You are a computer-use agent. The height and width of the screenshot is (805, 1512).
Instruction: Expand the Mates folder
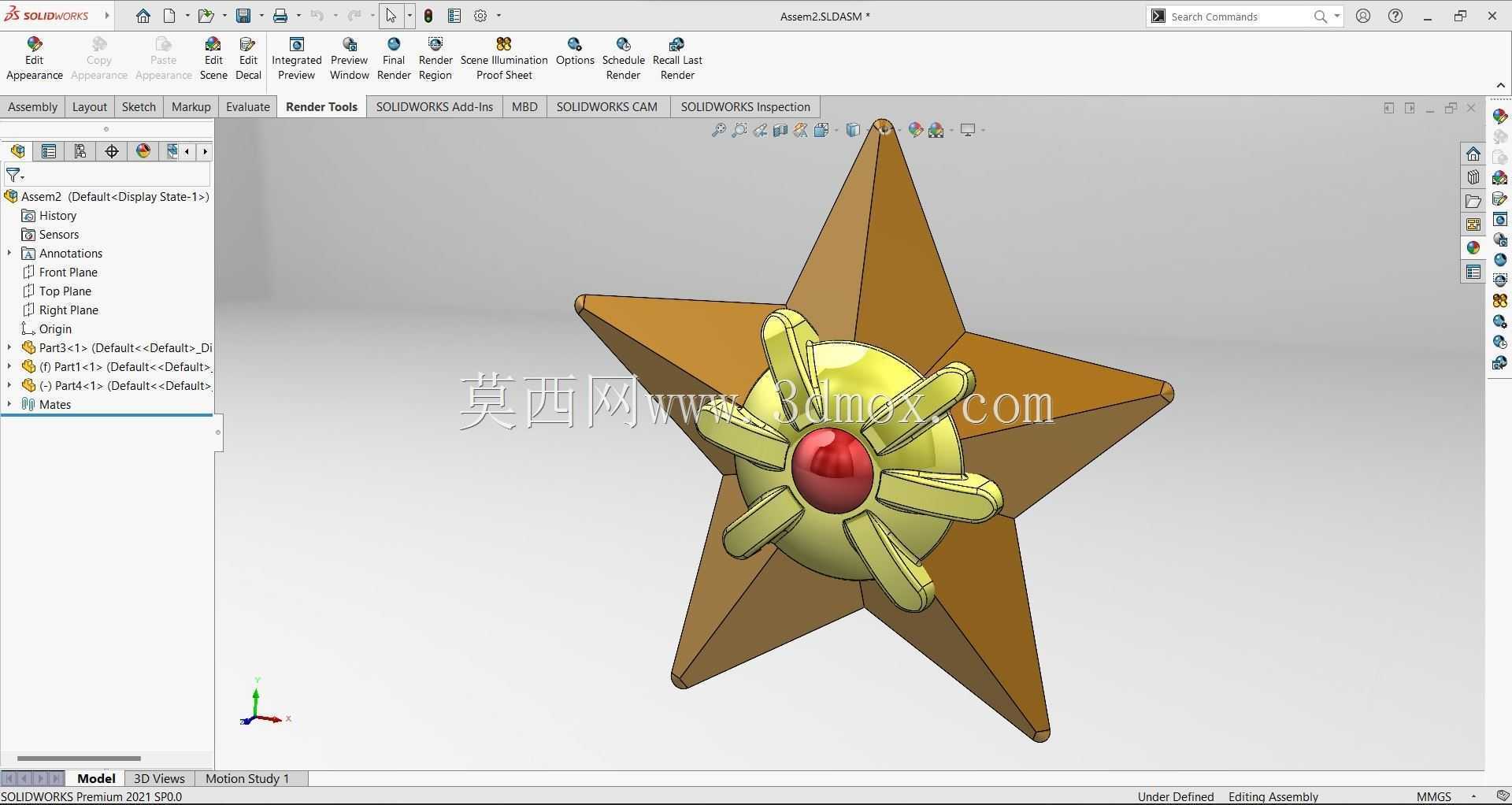click(9, 404)
